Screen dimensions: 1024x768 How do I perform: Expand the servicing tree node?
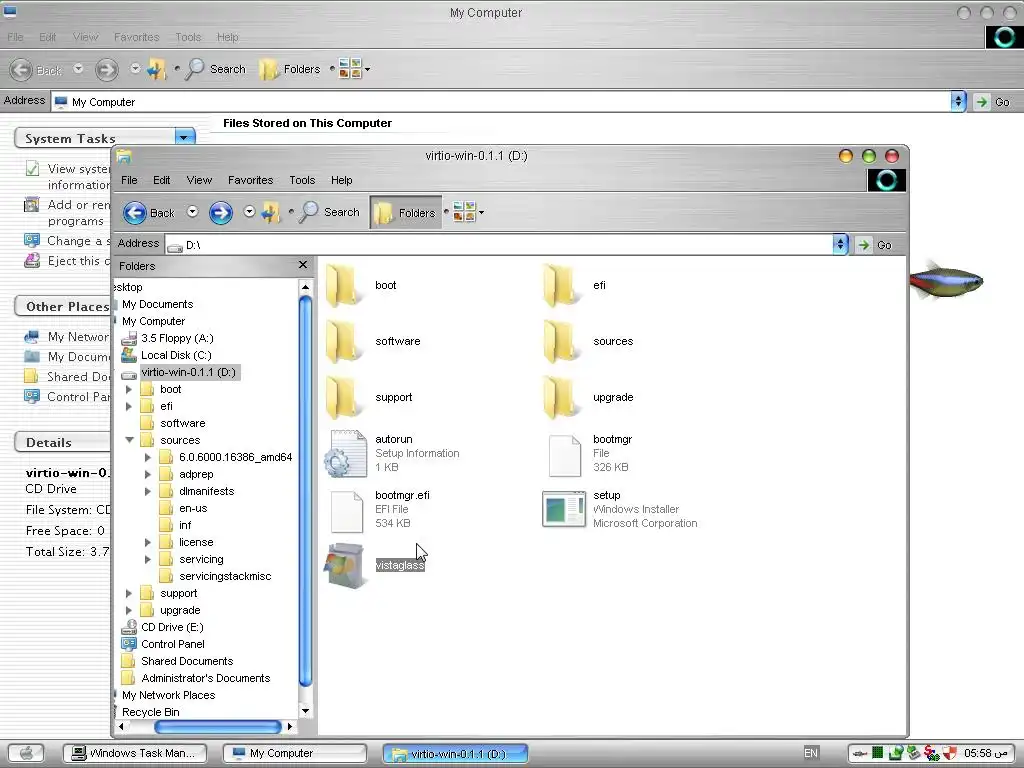point(148,559)
